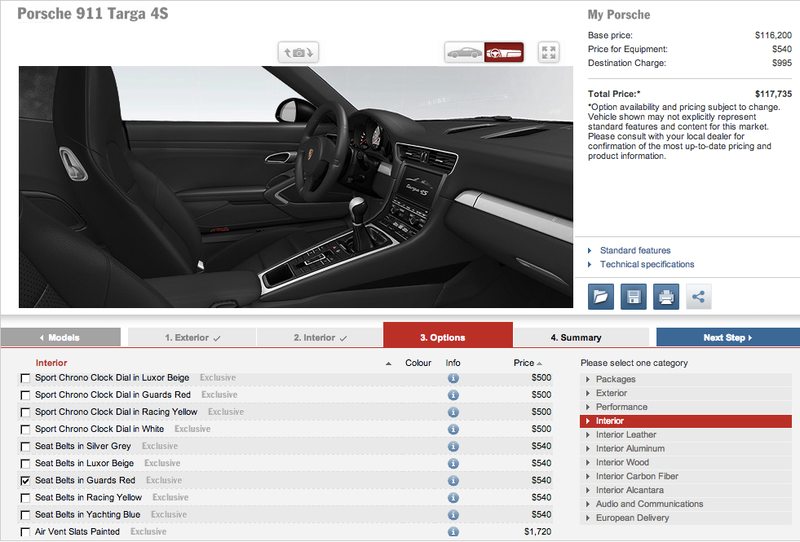
Task: Open the 1. Exterior step tab
Action: click(192, 337)
